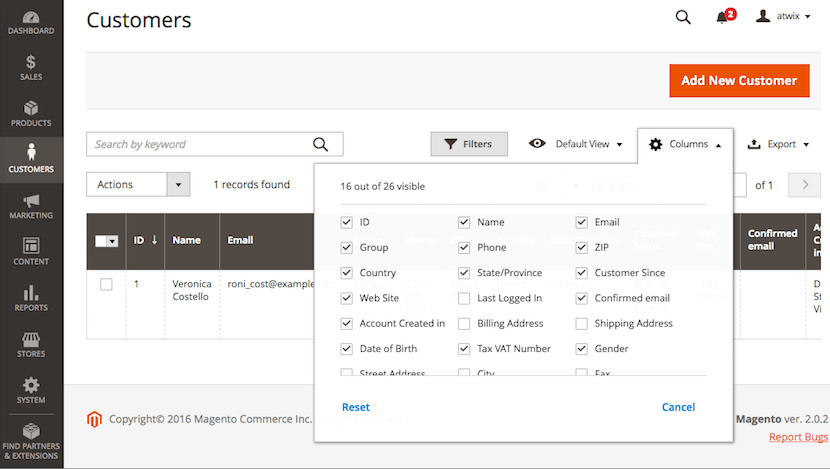830x469 pixels.
Task: Uncheck the State/Province column checkbox
Action: pos(464,273)
